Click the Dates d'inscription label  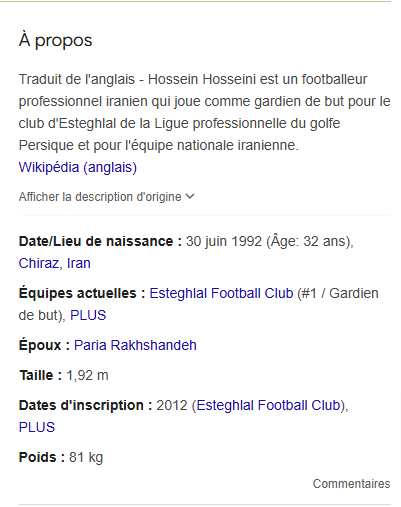[85, 405]
